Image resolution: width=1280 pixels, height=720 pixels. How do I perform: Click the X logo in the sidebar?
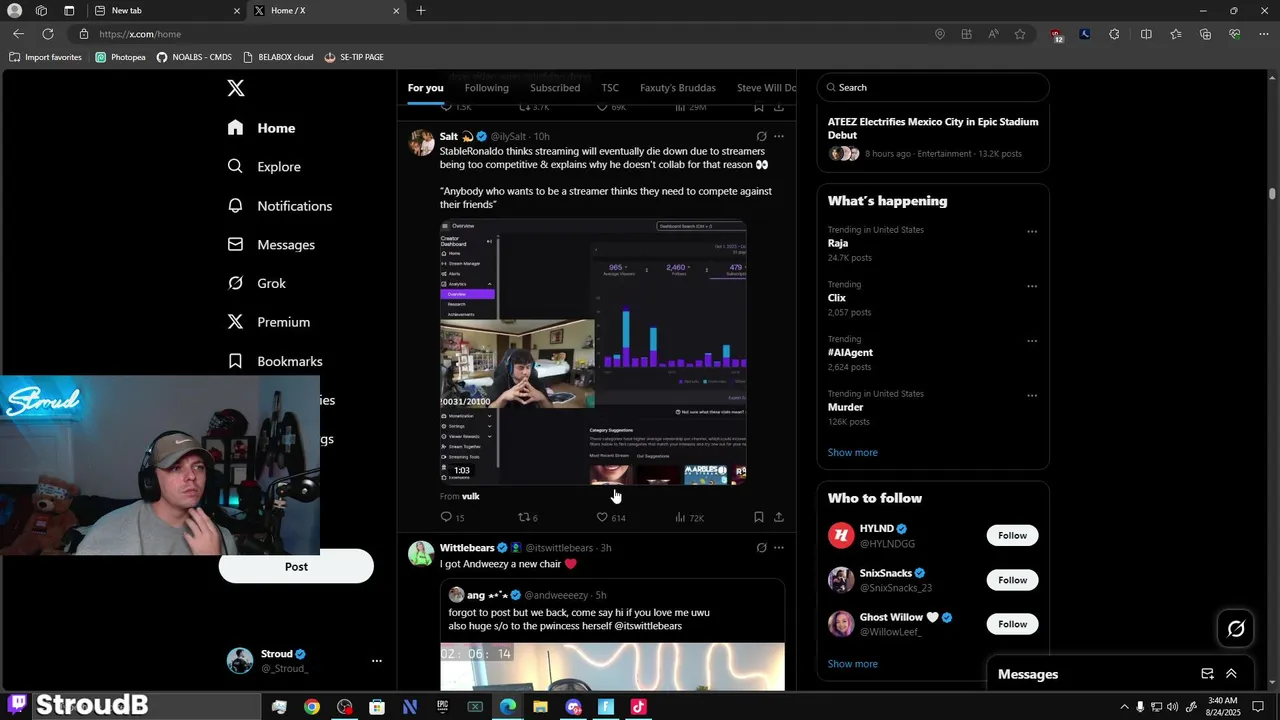(x=236, y=88)
